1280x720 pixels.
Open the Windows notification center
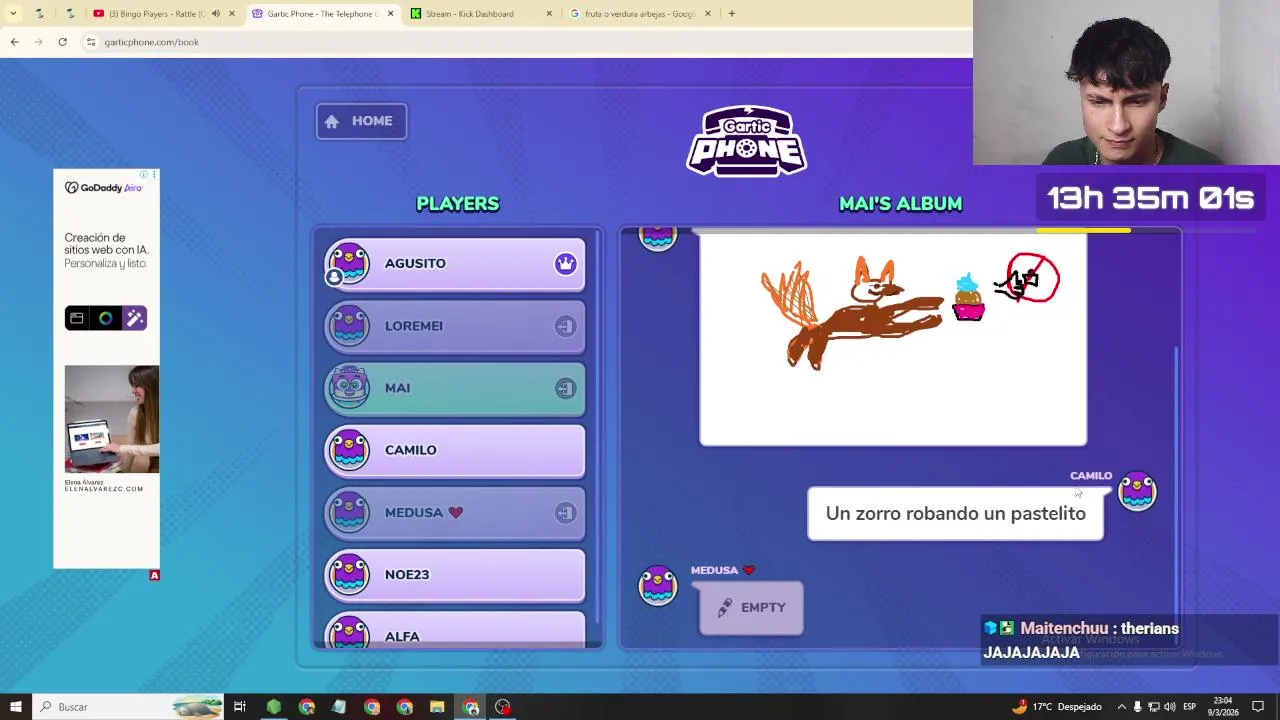pos(1258,707)
